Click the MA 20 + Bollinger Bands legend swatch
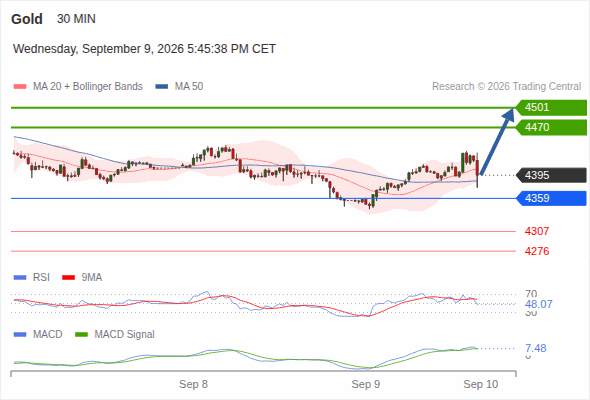 pos(20,87)
